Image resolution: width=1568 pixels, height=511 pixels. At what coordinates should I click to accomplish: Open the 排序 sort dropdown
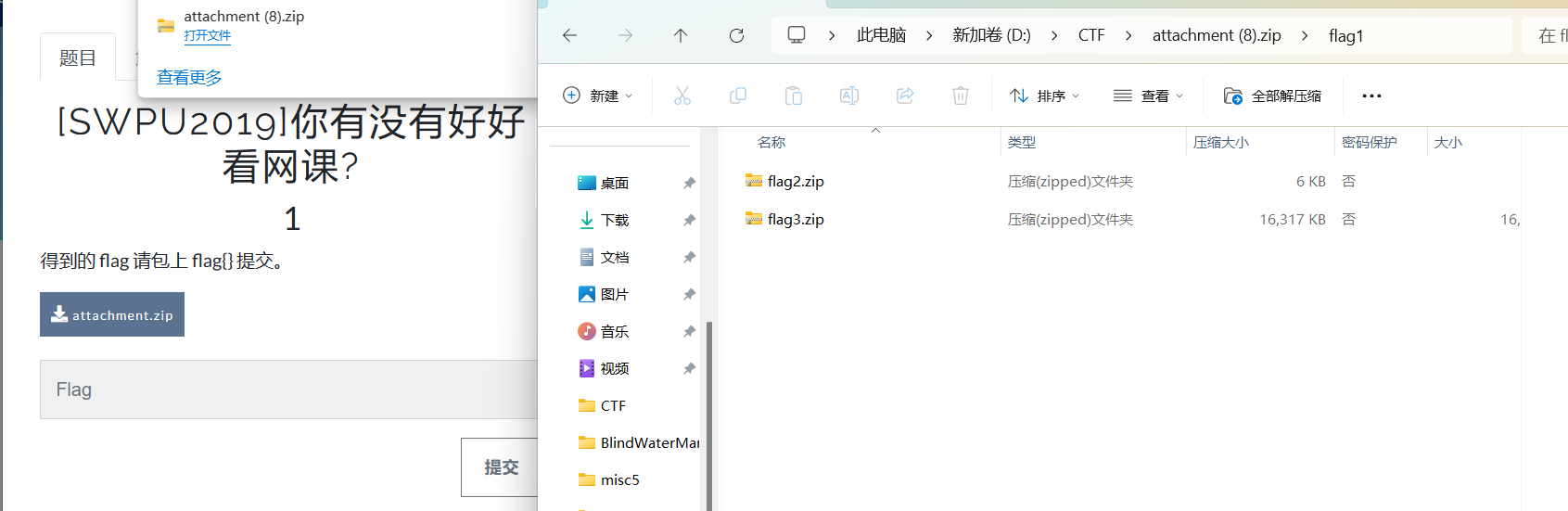coord(1044,96)
